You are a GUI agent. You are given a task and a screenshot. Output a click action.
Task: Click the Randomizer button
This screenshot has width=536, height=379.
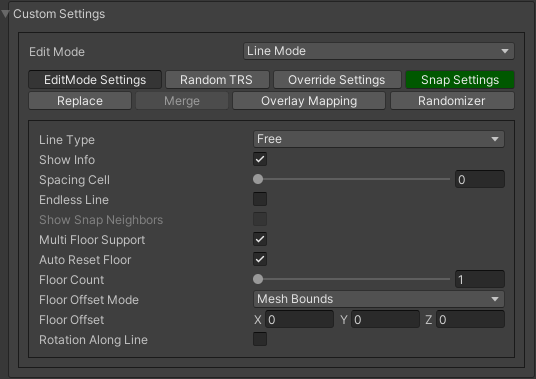pyautogui.click(x=452, y=101)
